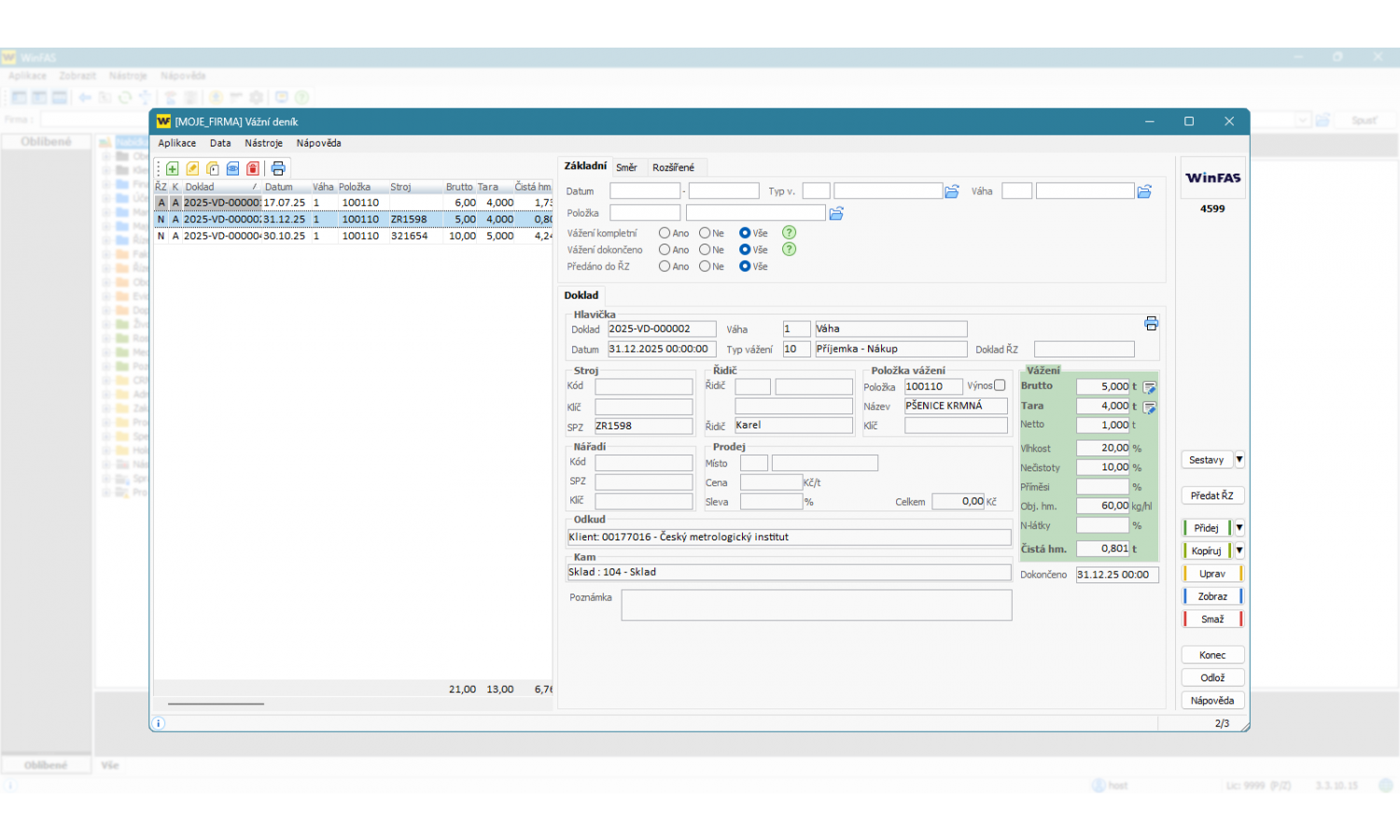The width and height of the screenshot is (1400, 840).
Task: Open the folder lookup next to Typ v.
Action: pyautogui.click(x=952, y=191)
